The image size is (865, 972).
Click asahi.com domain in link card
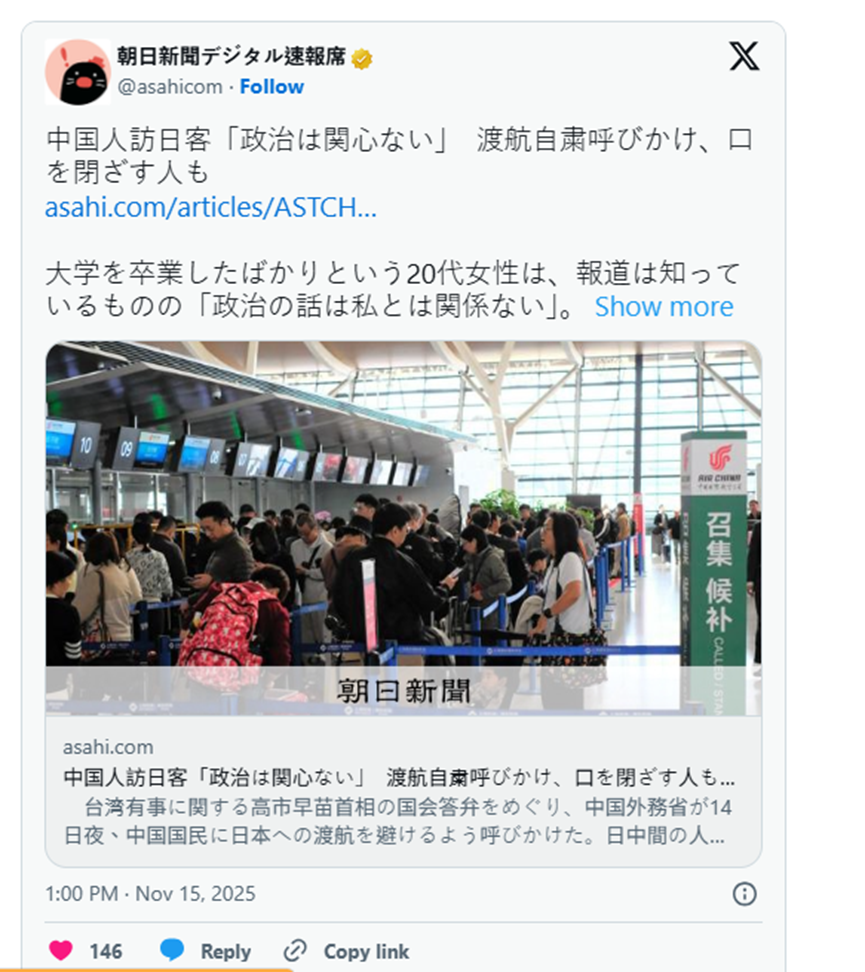[108, 747]
